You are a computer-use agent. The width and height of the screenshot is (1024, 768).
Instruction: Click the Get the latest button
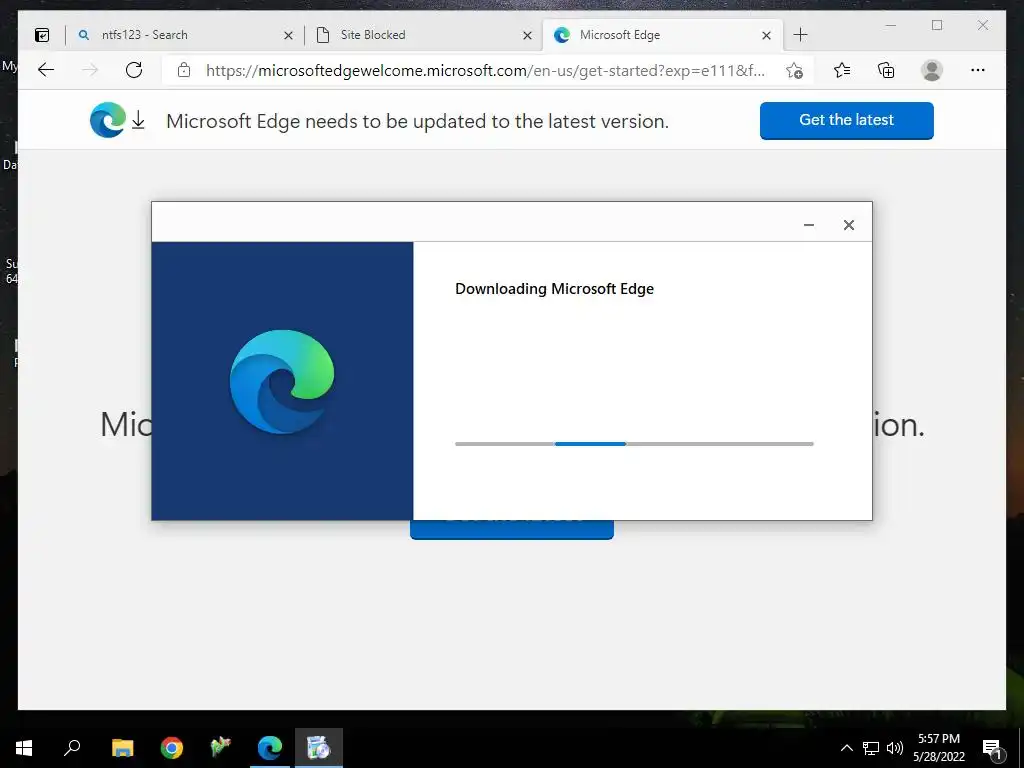[846, 120]
